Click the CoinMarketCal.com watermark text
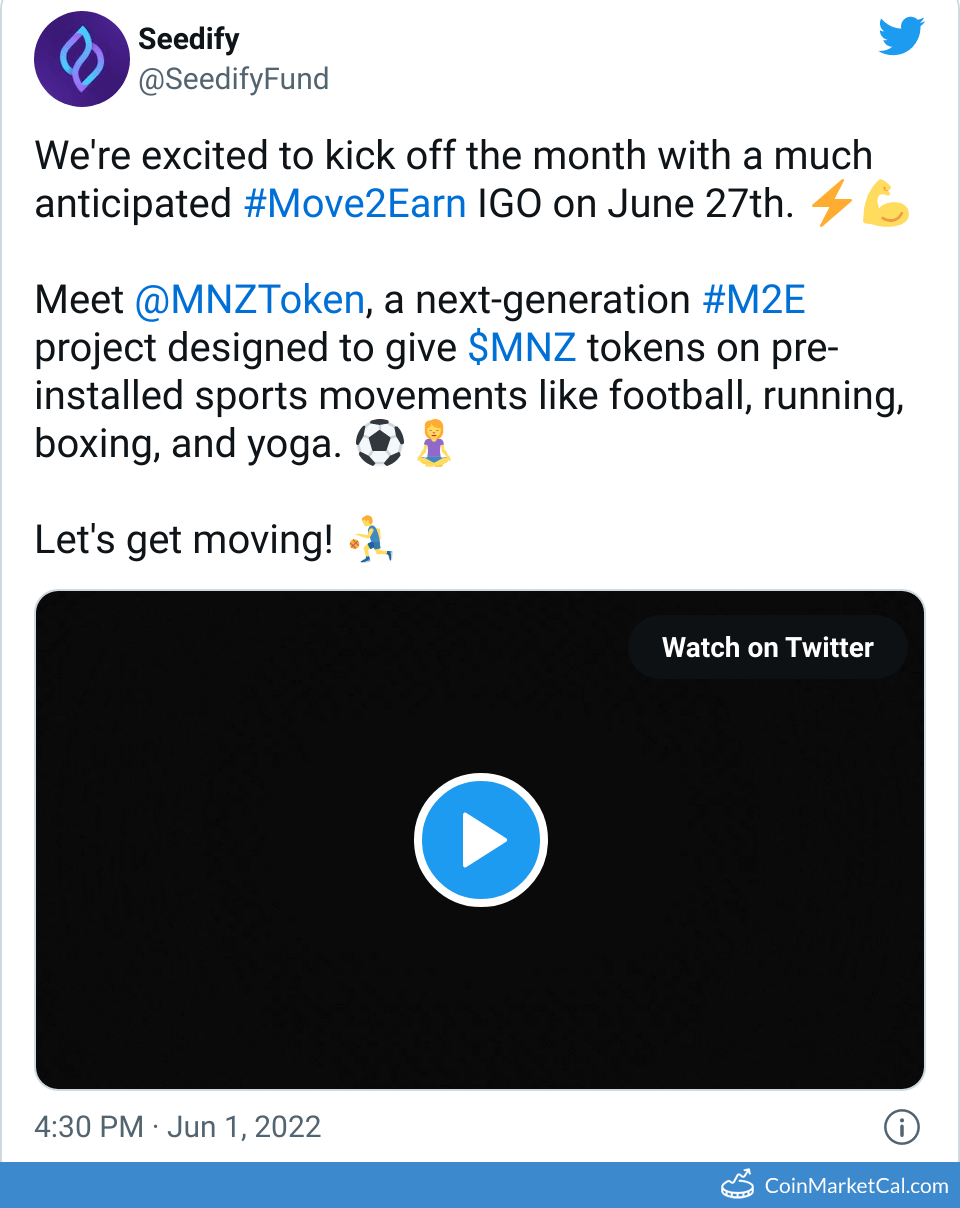 pos(856,1186)
